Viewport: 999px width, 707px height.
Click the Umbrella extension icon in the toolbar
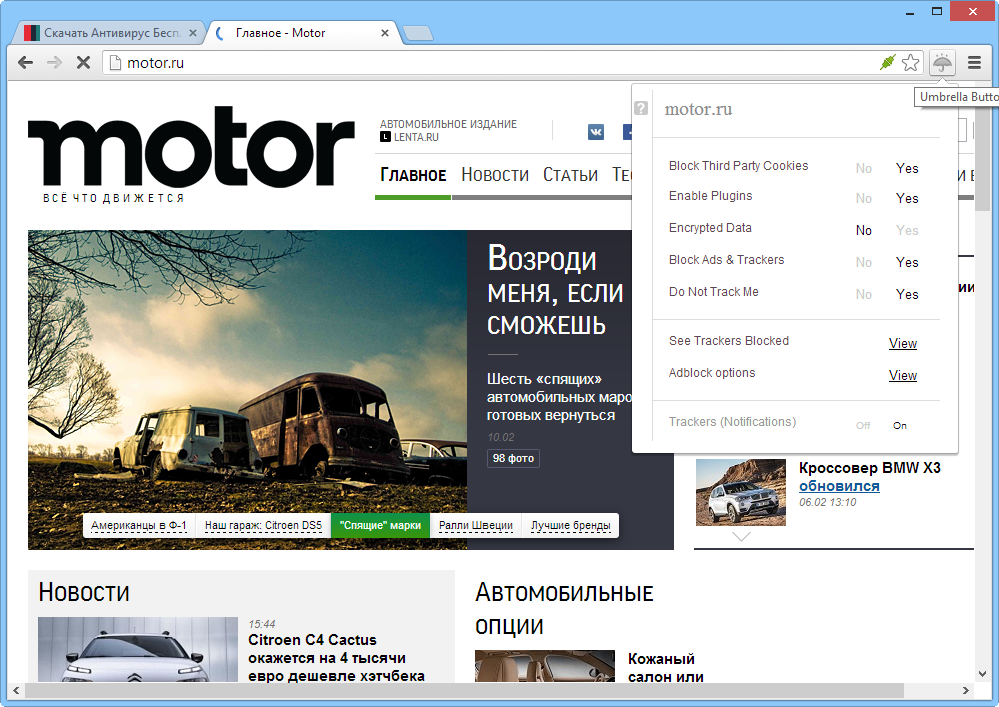pyautogui.click(x=941, y=62)
